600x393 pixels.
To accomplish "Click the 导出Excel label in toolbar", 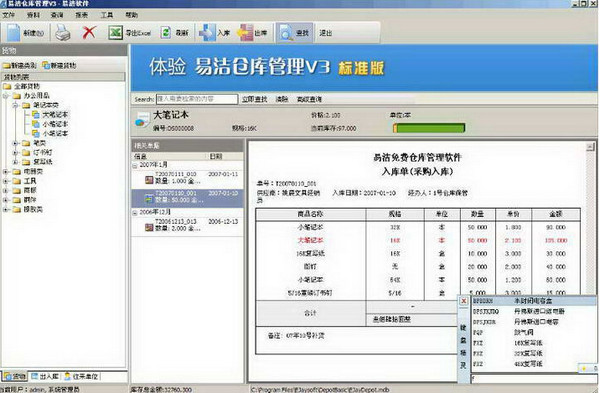I will click(x=138, y=33).
